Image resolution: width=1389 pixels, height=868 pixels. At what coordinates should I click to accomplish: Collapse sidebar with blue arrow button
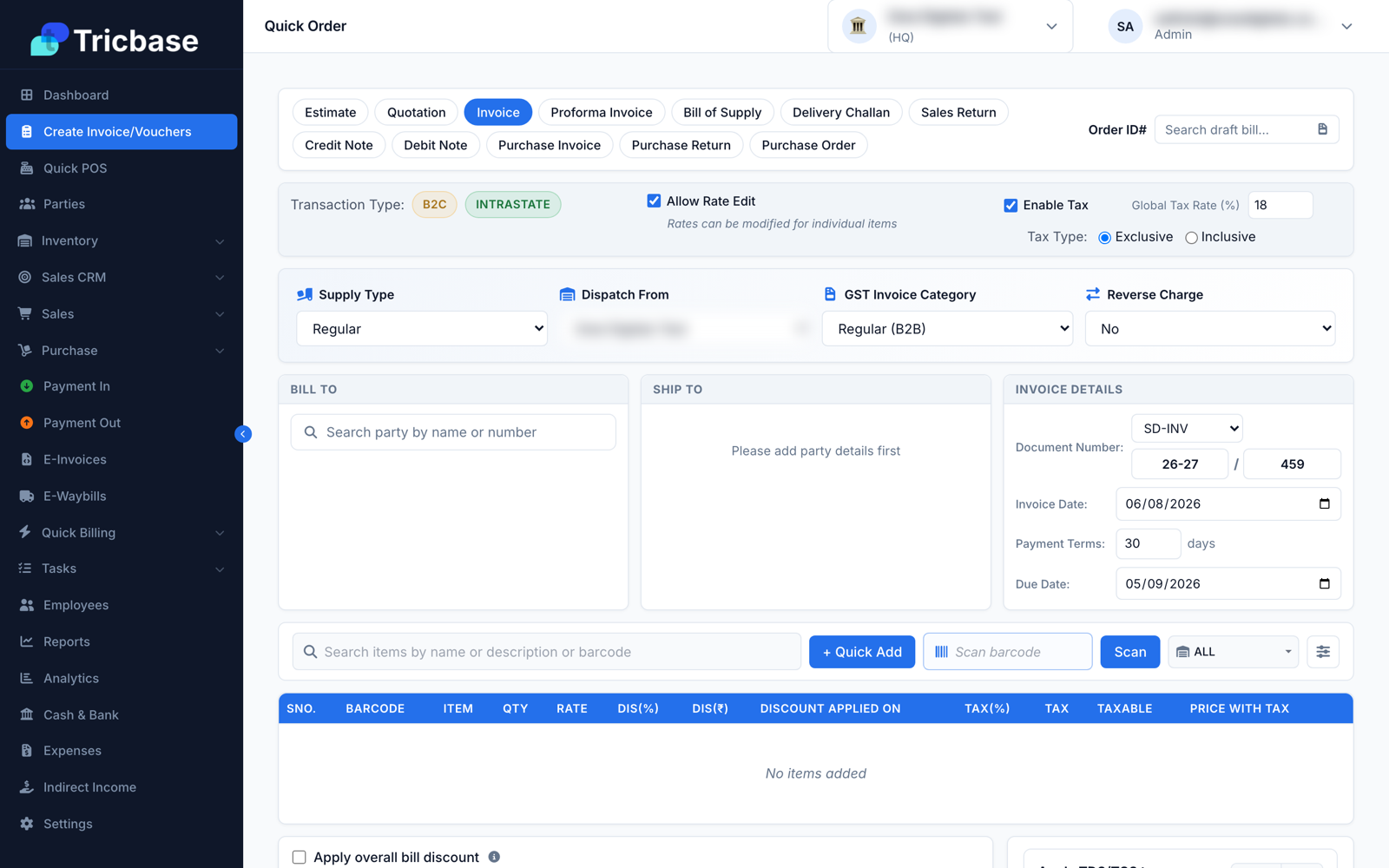tap(243, 434)
